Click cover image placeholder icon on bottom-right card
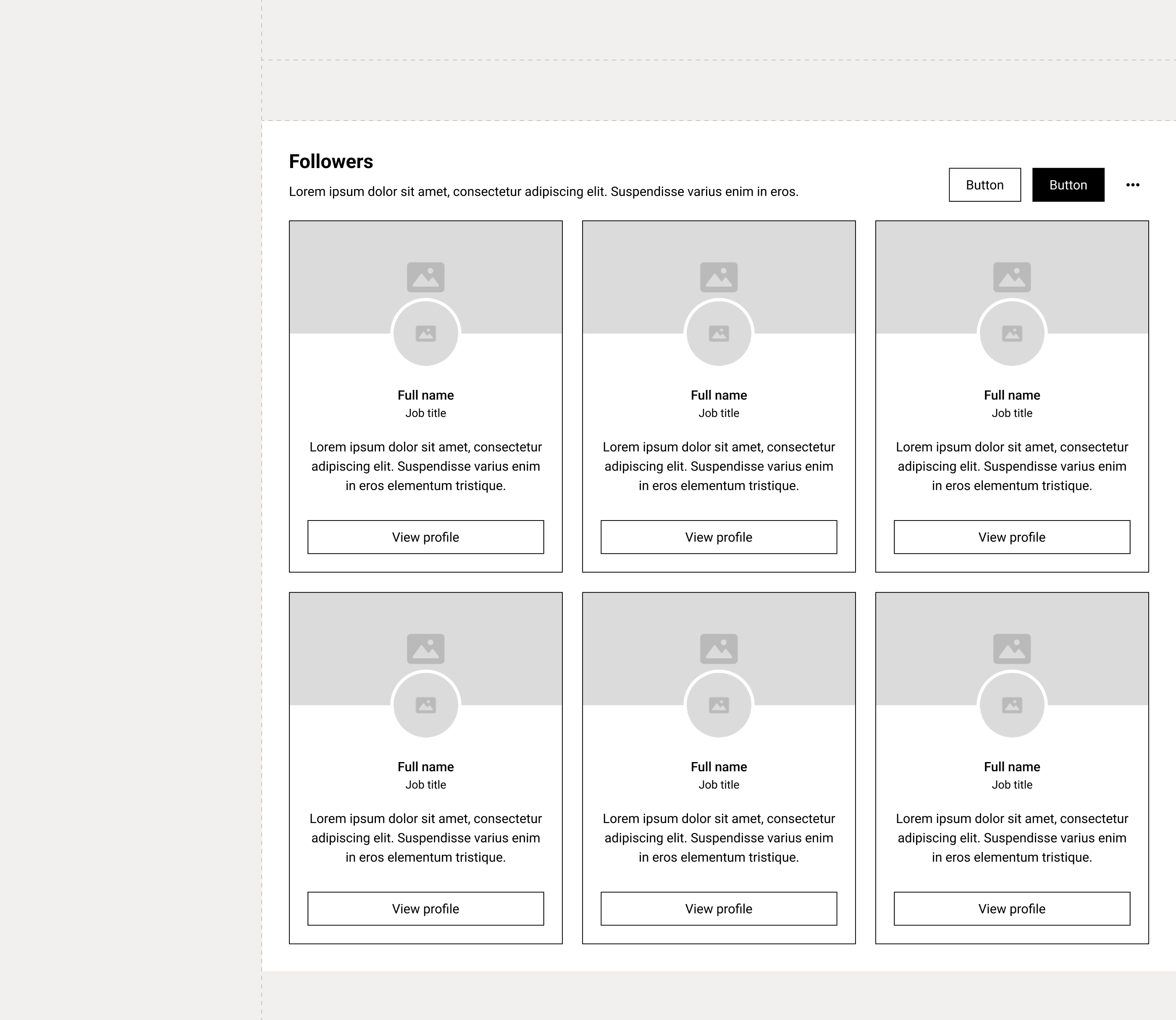Viewport: 1176px width, 1020px height. pos(1012,649)
